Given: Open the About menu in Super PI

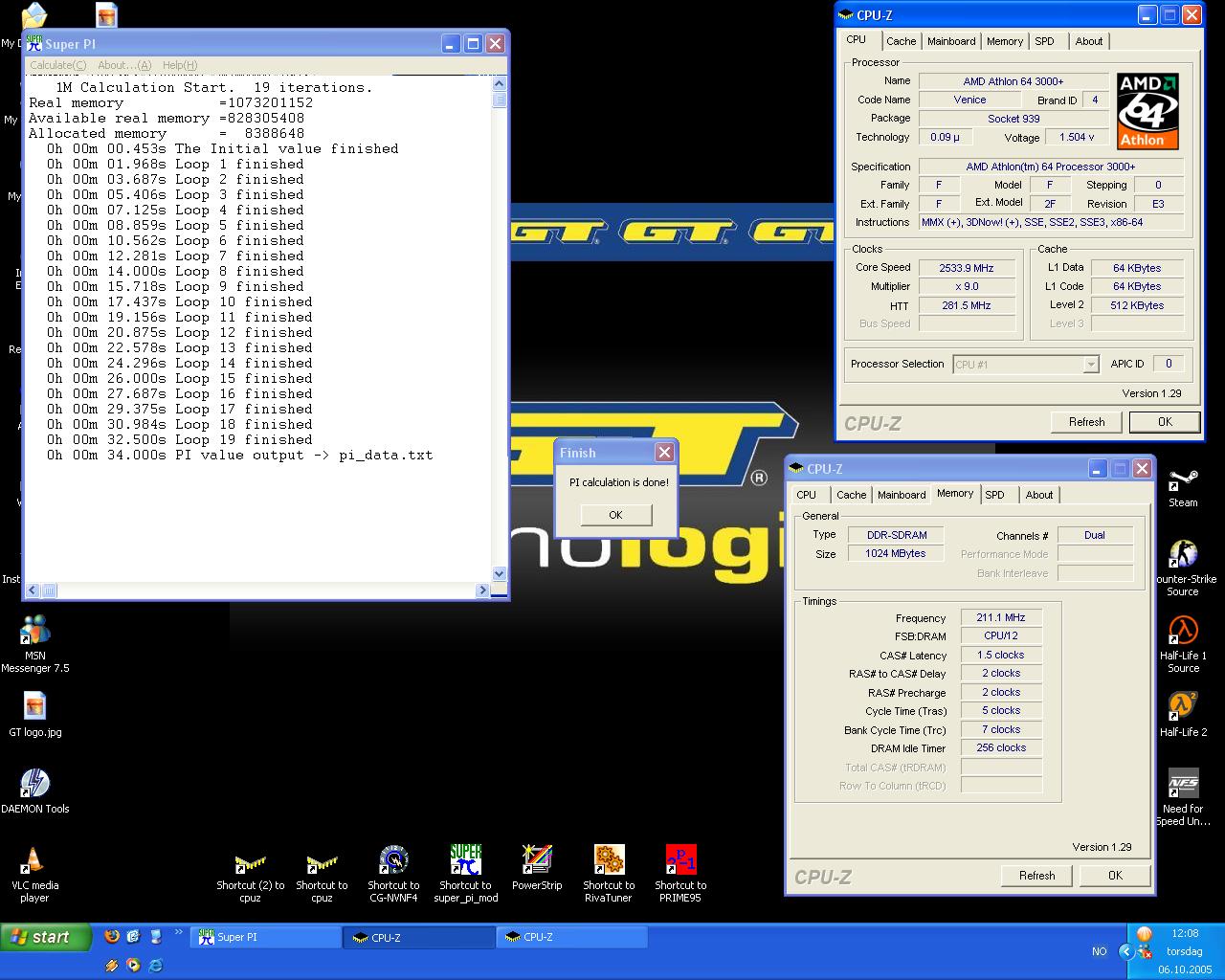Looking at the screenshot, I should click(124, 65).
